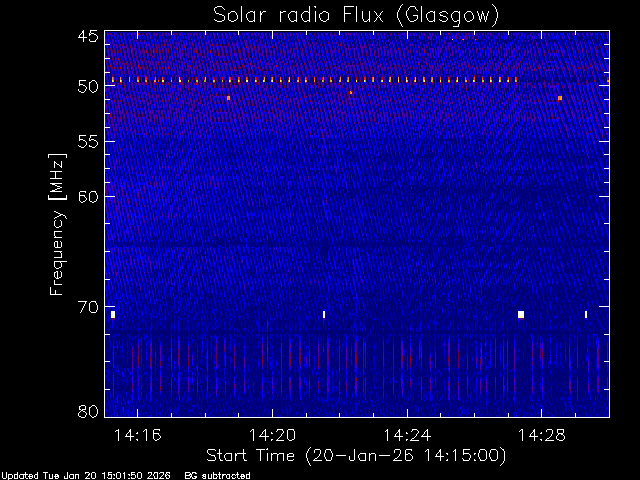Image resolution: width=640 pixels, height=480 pixels.
Task: Click the 'Frequency [MHz]' axis label
Action: point(57,224)
